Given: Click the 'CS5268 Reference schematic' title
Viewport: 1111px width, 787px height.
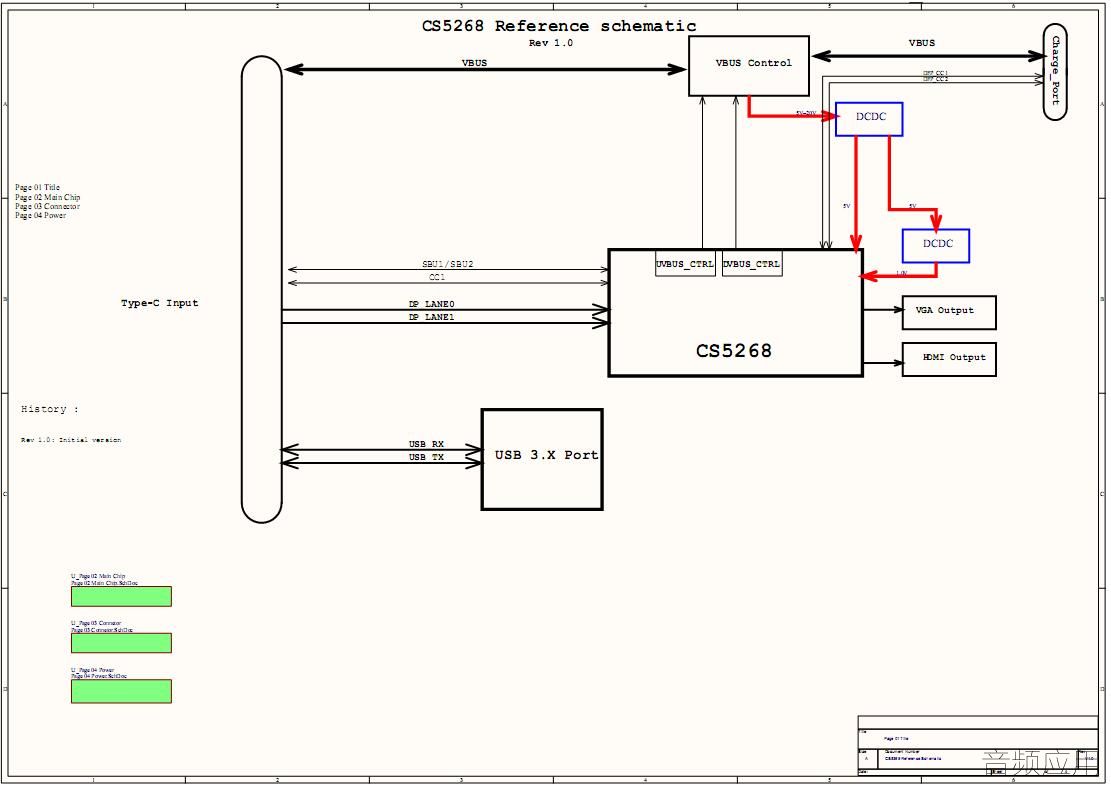Looking at the screenshot, I should (558, 26).
